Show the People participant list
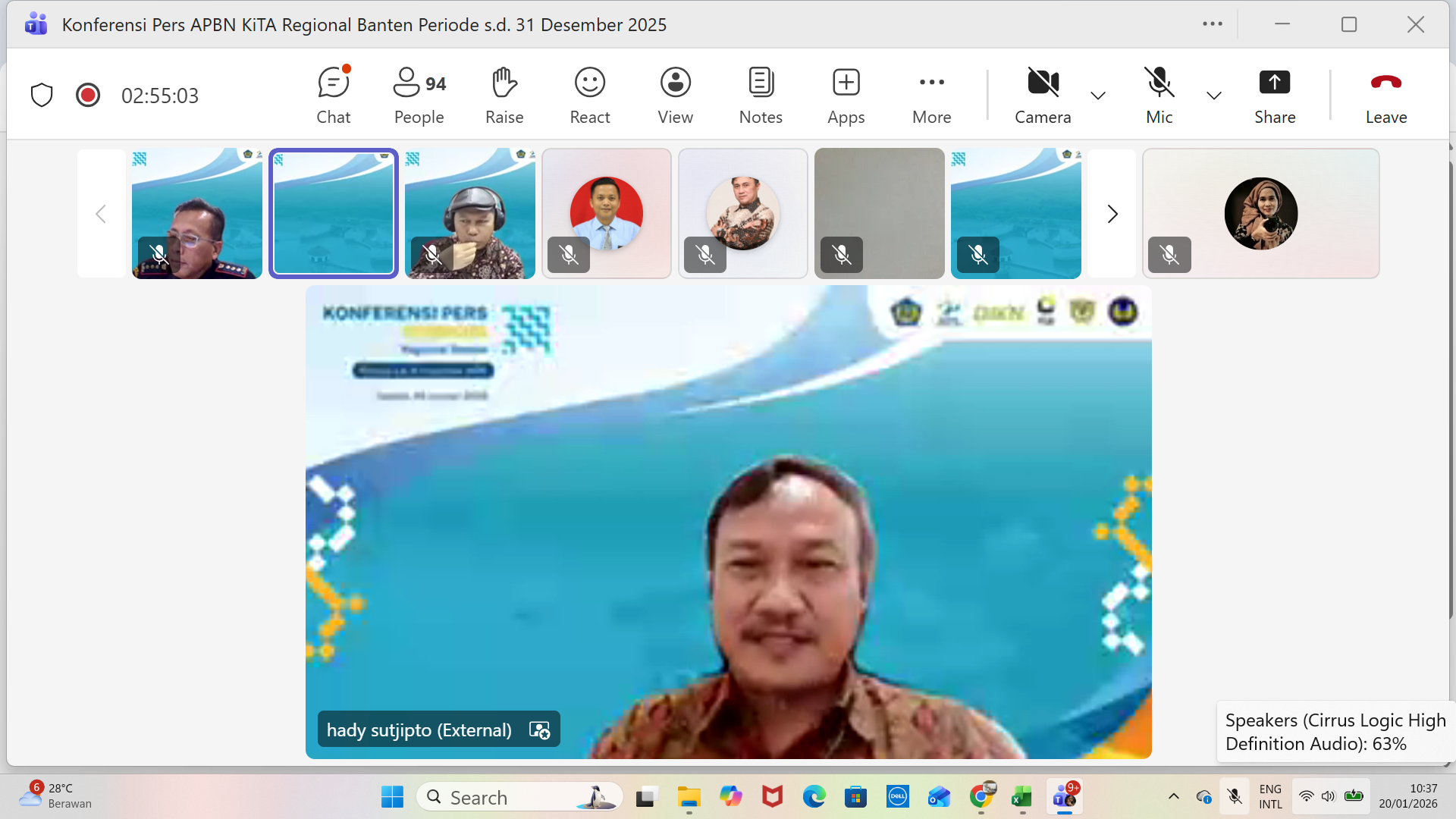The width and height of the screenshot is (1456, 819). [x=419, y=96]
